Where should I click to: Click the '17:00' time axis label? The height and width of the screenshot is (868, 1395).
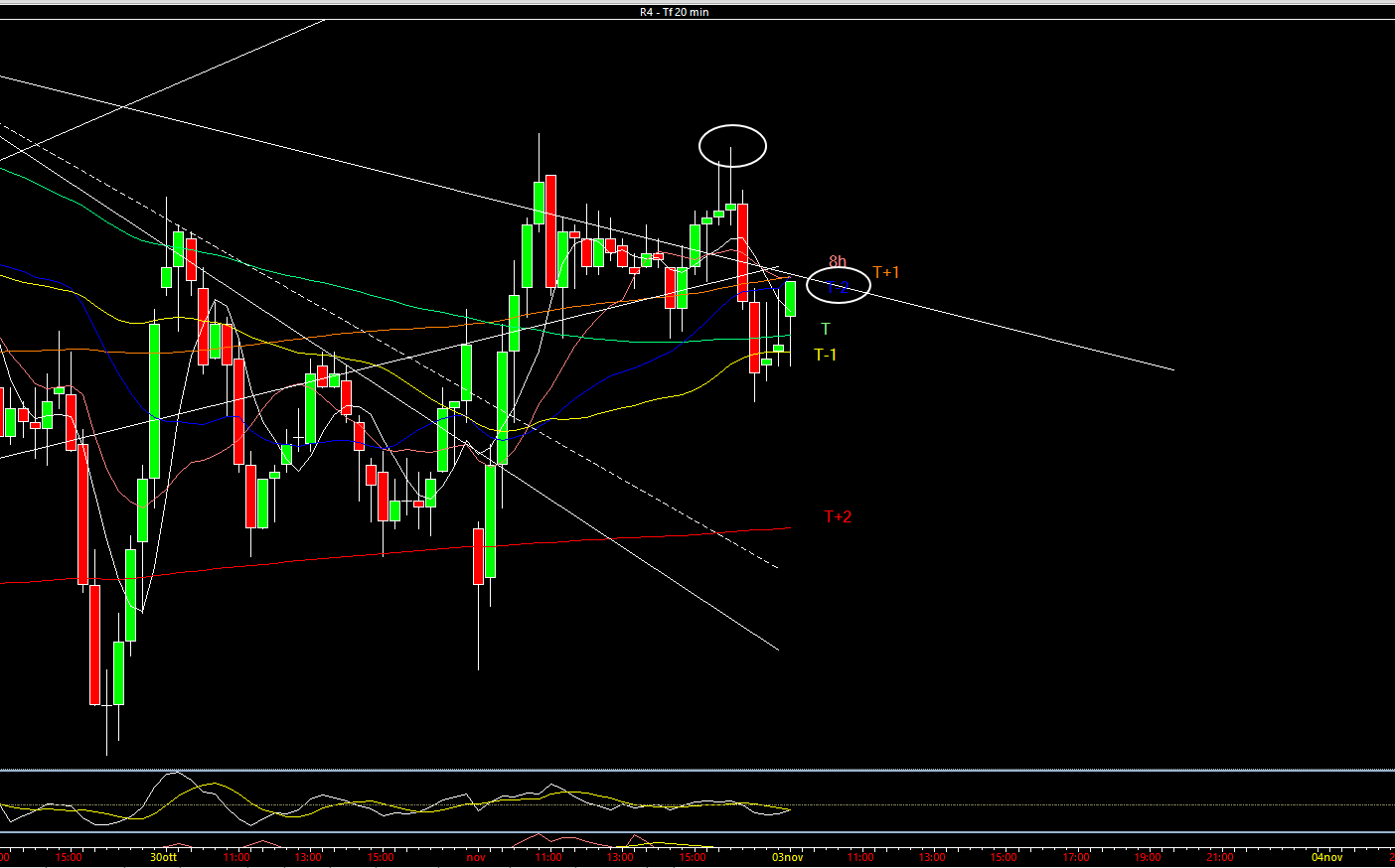coord(1076,857)
